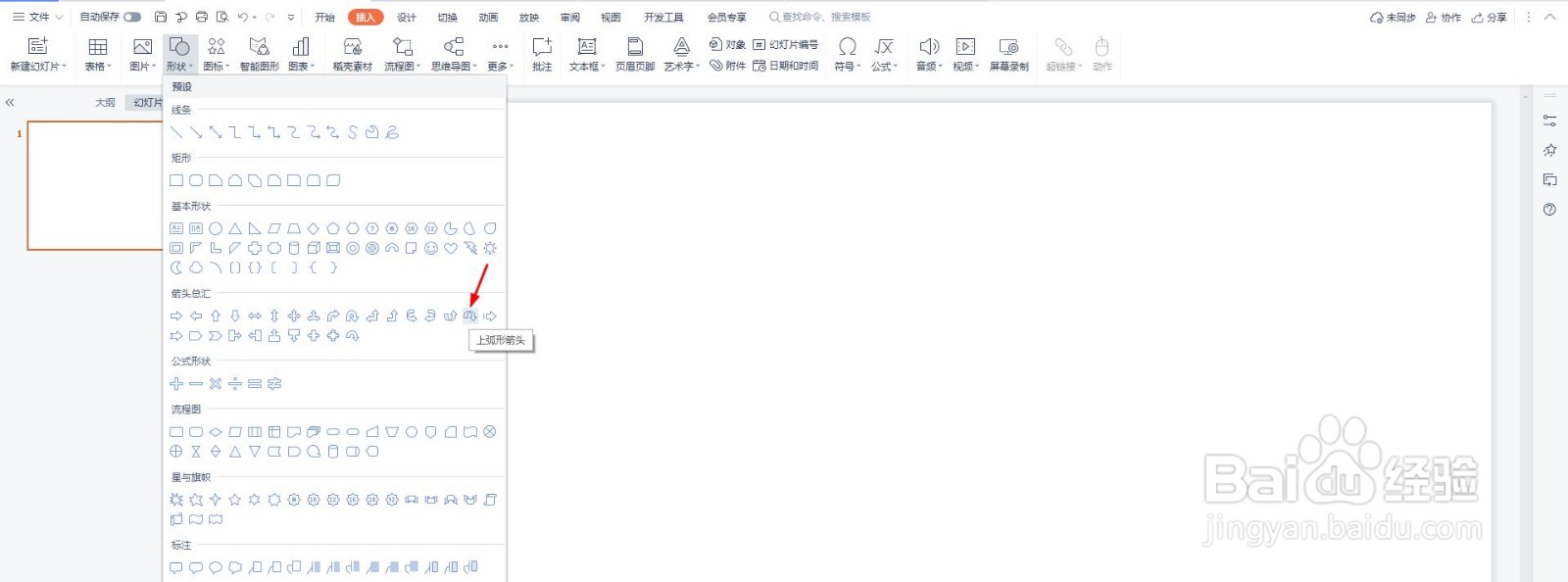Open the 视图 view tab
The height and width of the screenshot is (582, 1568).
click(x=611, y=18)
